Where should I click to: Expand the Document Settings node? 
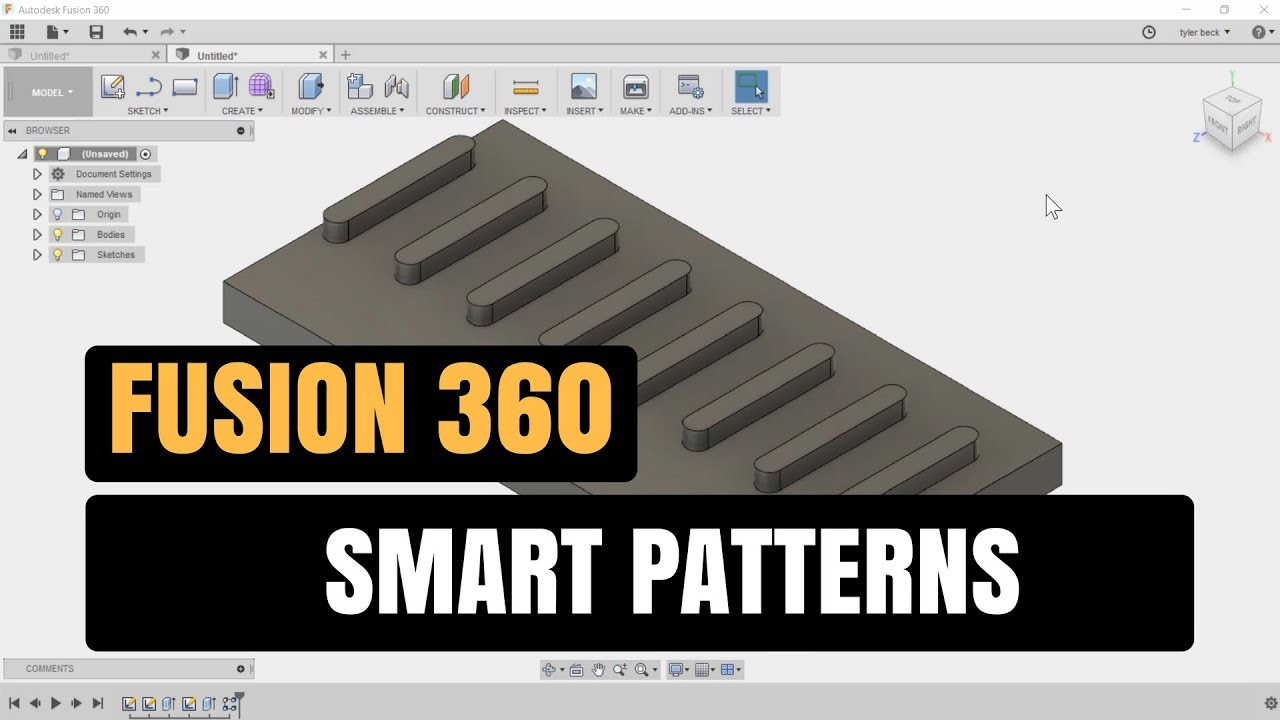coord(37,174)
